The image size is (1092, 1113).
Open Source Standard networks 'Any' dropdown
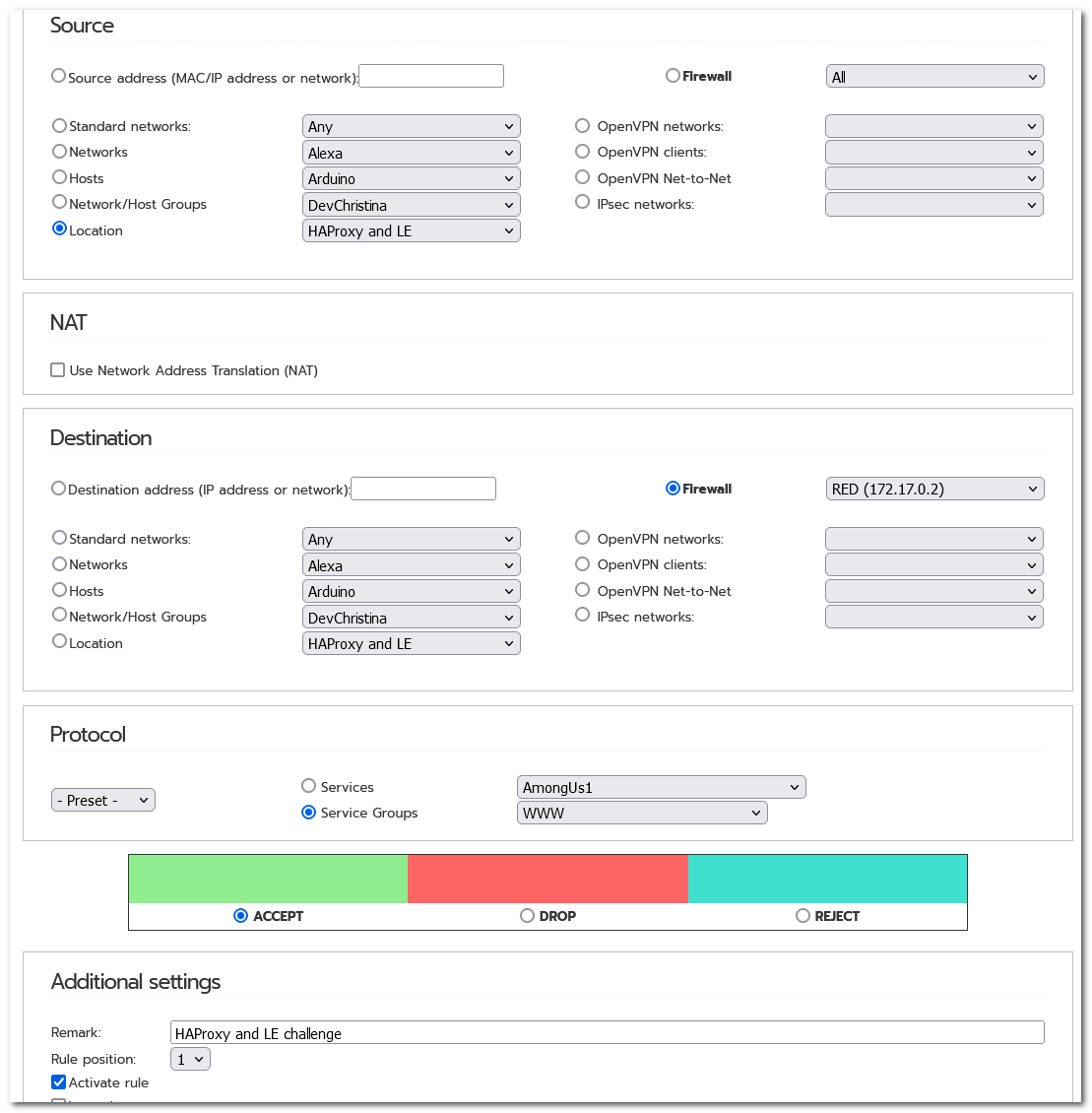pyautogui.click(x=411, y=127)
